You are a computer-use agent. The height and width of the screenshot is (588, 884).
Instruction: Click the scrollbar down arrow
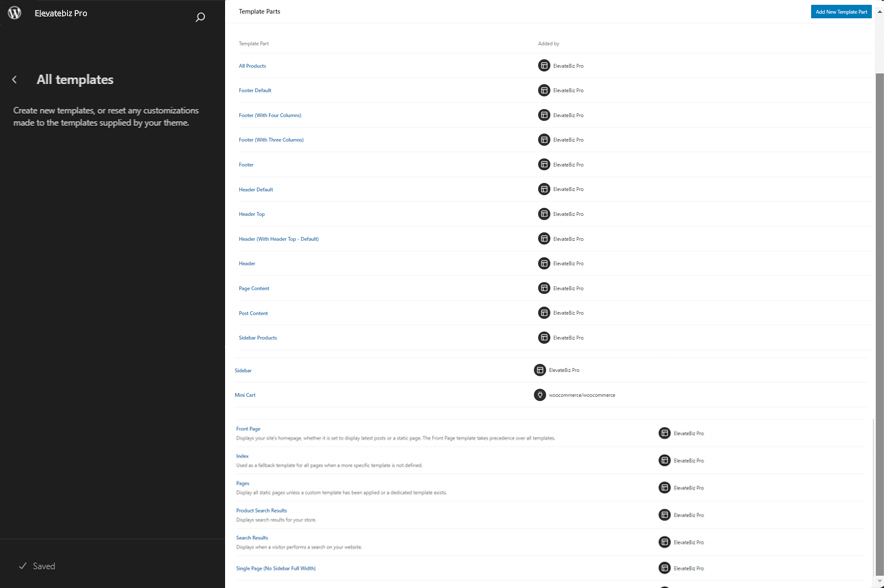pos(879,581)
